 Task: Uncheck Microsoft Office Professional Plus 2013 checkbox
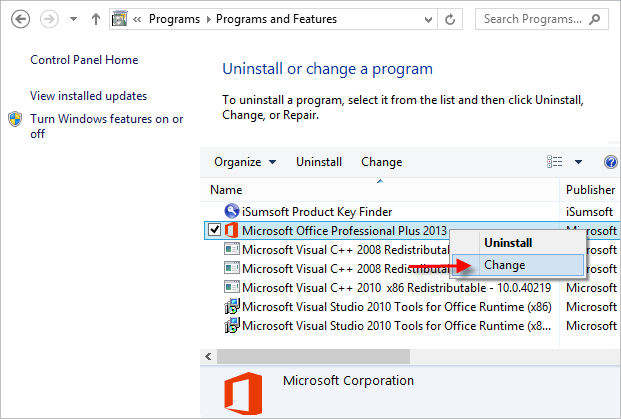click(214, 230)
